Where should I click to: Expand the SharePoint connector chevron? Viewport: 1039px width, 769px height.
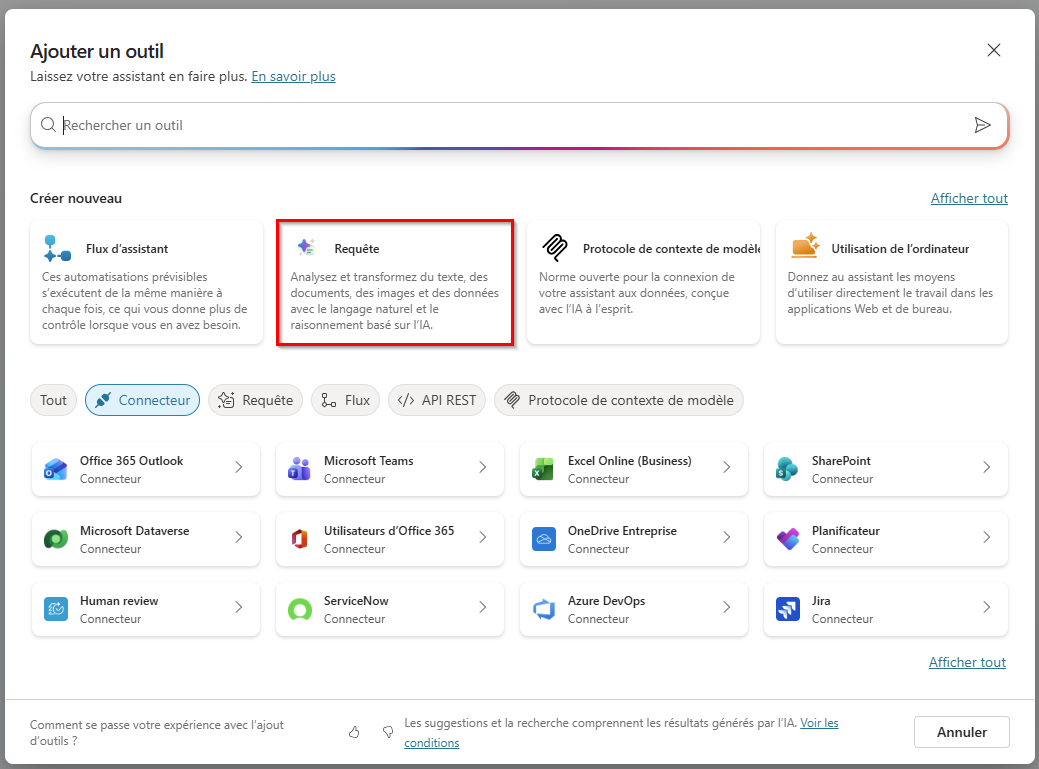click(x=987, y=467)
